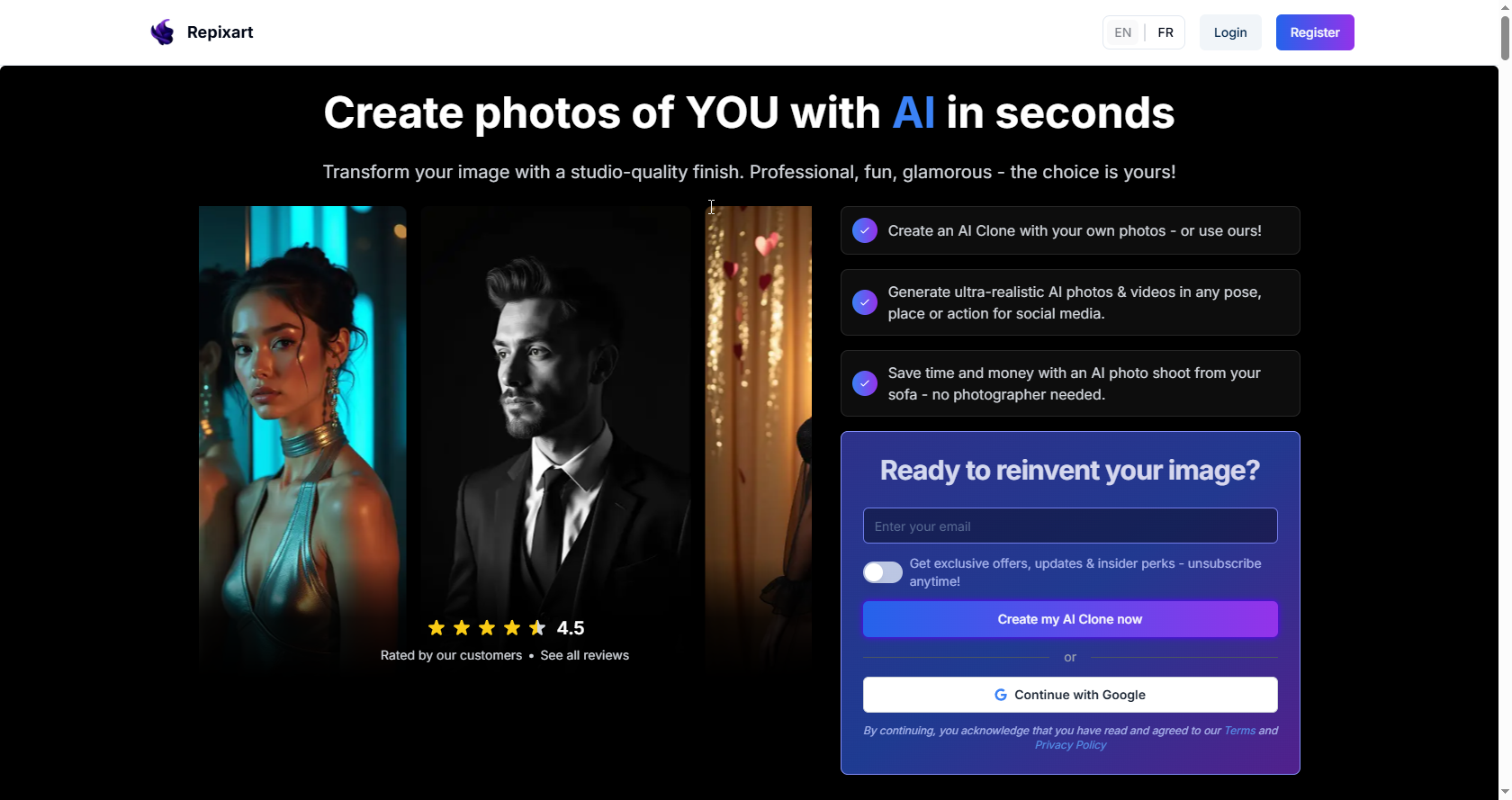Switch language to FR

1165,32
